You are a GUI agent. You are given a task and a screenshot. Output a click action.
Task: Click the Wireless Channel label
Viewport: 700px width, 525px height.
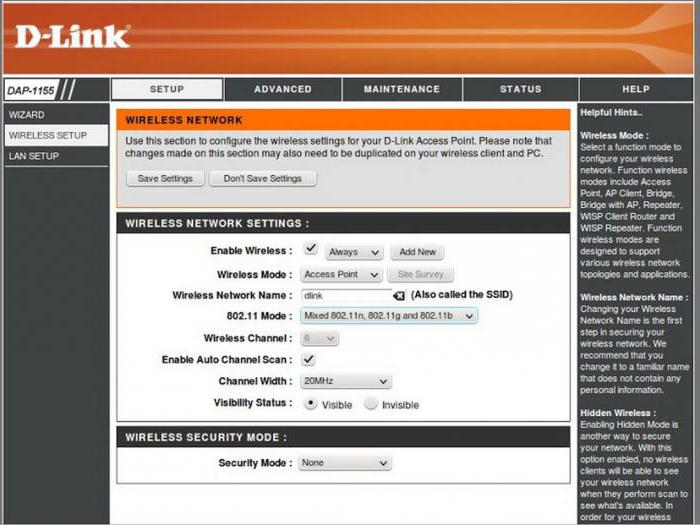click(x=248, y=338)
